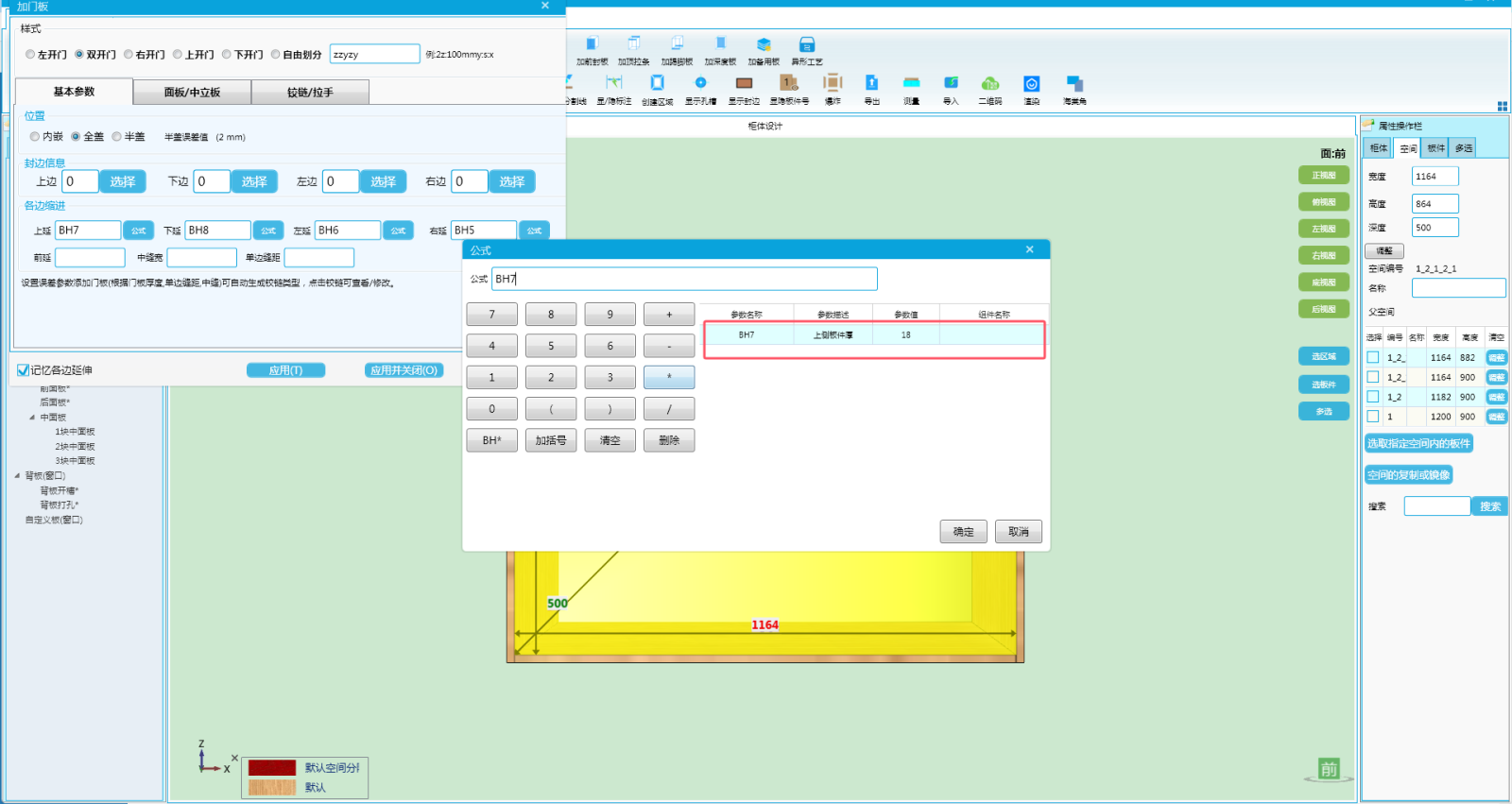Image resolution: width=1512 pixels, height=804 pixels.
Task: Toggle 显/隐标注 annotation display icon
Action: point(614,91)
